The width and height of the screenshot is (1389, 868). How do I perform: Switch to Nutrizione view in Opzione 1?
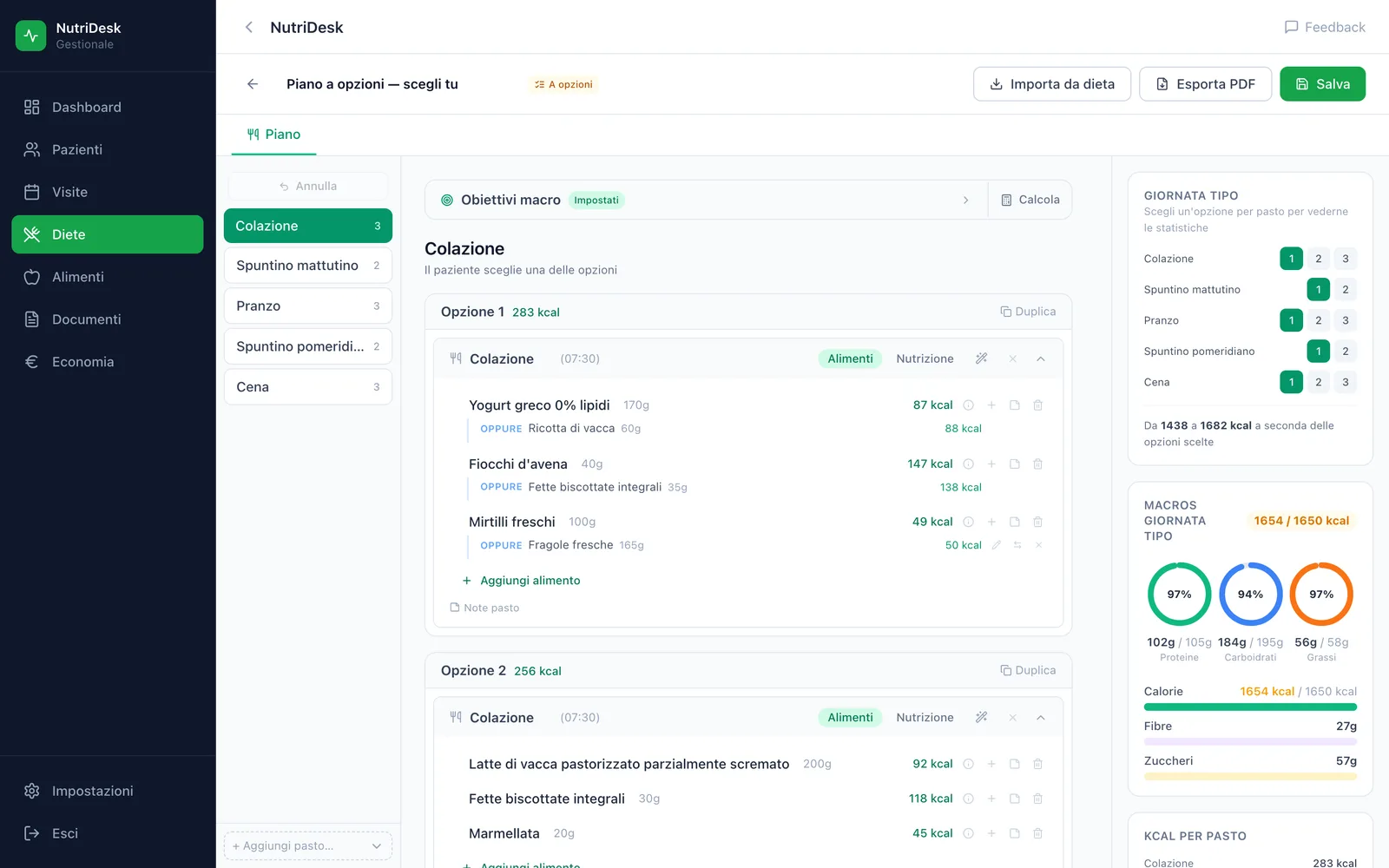[x=925, y=358]
